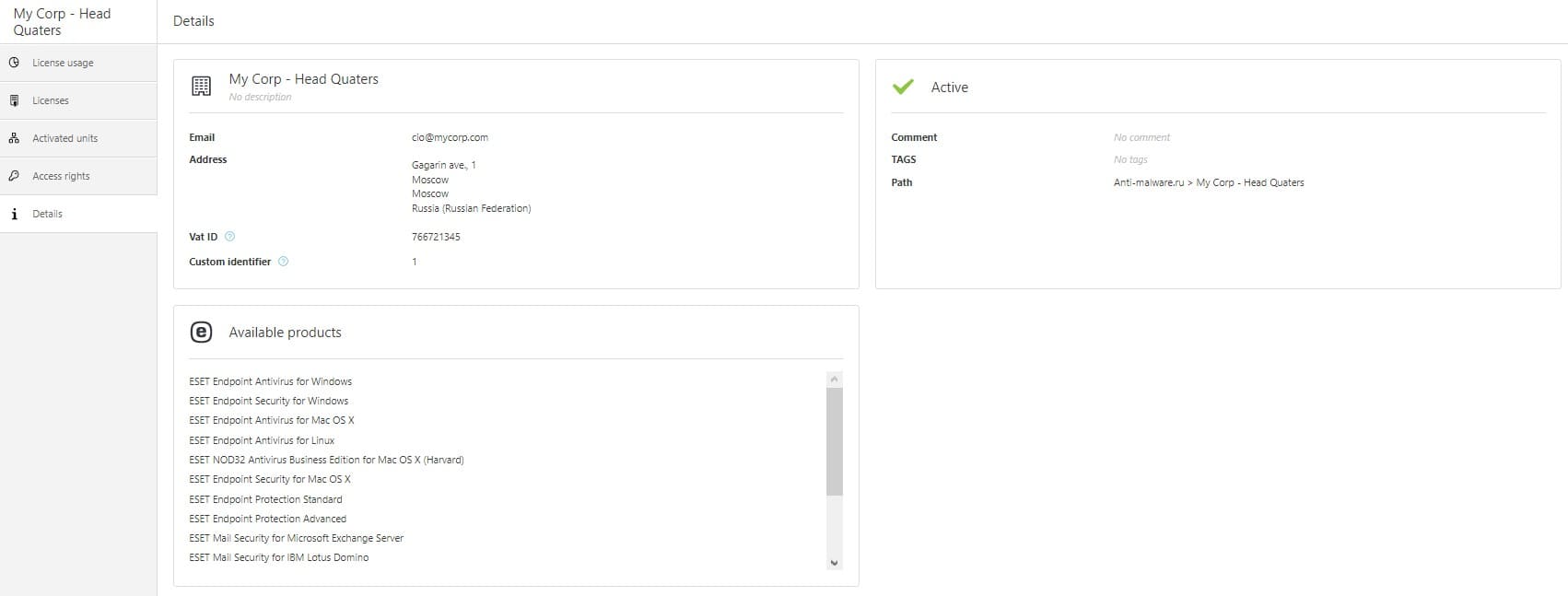This screenshot has height=596, width=1568.
Task: Click the Access rights key icon
Action: (x=14, y=176)
